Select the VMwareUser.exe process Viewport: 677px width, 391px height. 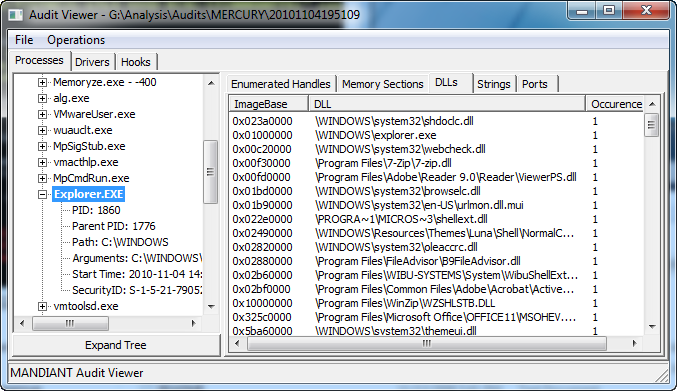[94, 114]
